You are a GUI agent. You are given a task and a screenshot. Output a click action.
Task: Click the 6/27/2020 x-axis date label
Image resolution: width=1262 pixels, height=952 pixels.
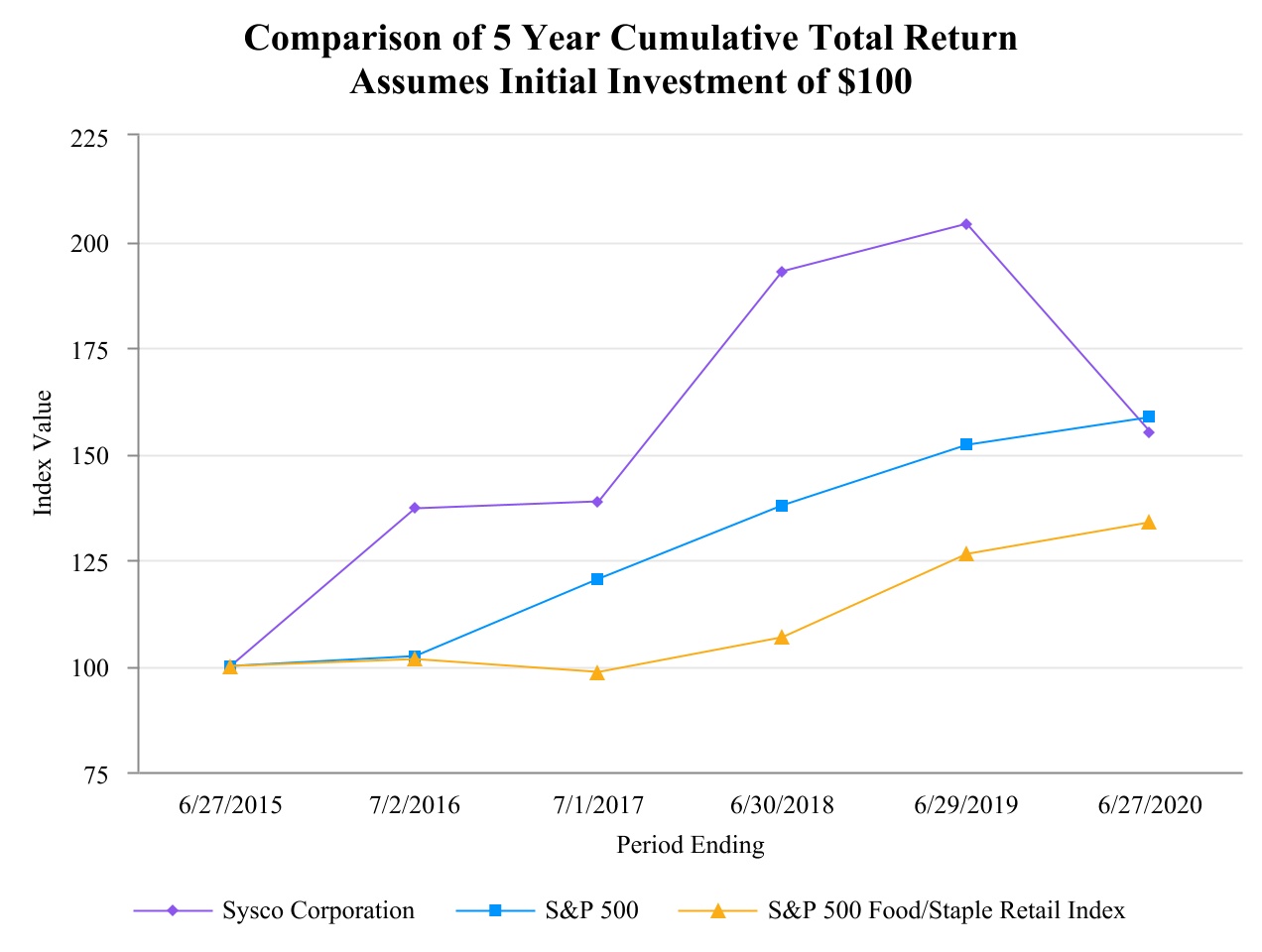click(1150, 804)
